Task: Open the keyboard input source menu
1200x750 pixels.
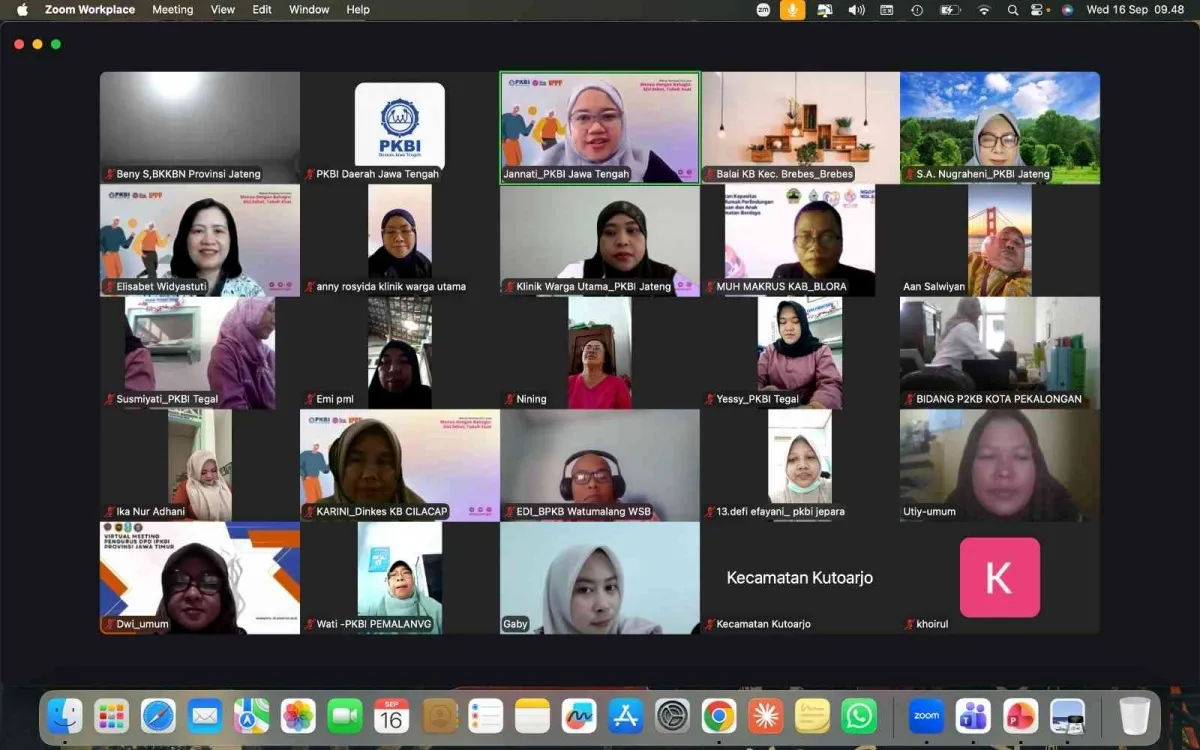Action: click(x=887, y=10)
